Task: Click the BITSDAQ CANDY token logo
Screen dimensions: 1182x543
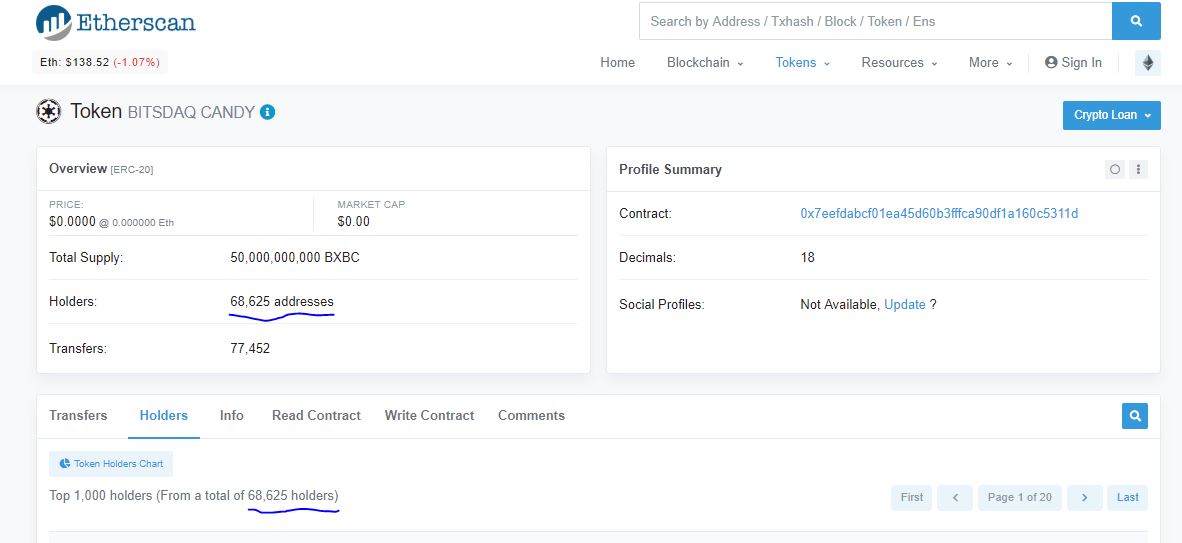Action: pyautogui.click(x=48, y=112)
